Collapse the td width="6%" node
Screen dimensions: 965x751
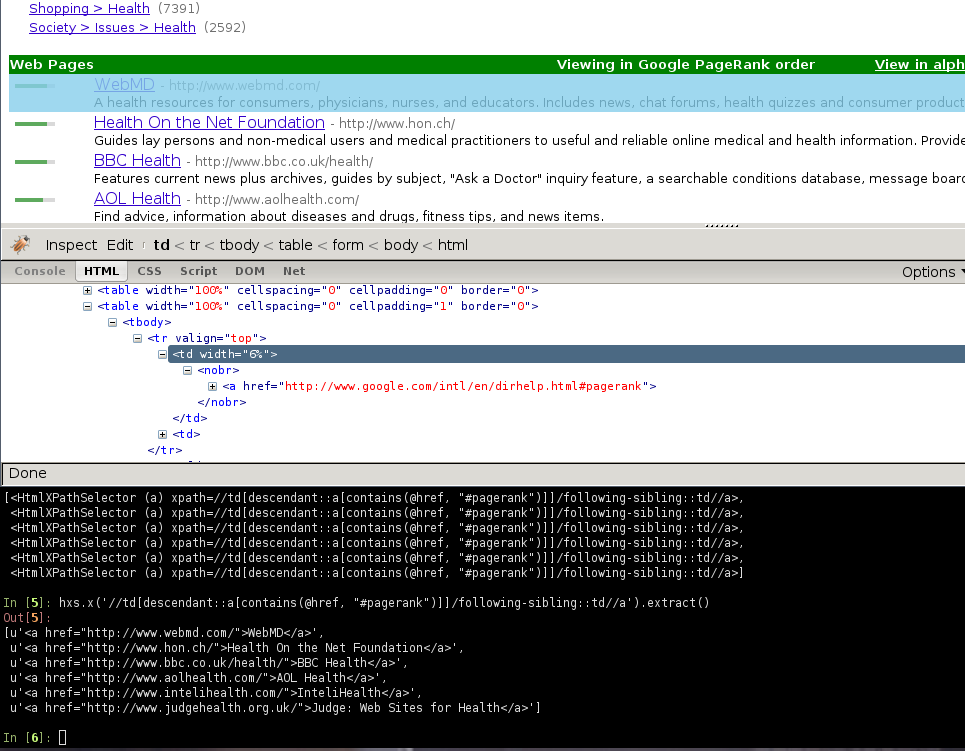pos(163,355)
